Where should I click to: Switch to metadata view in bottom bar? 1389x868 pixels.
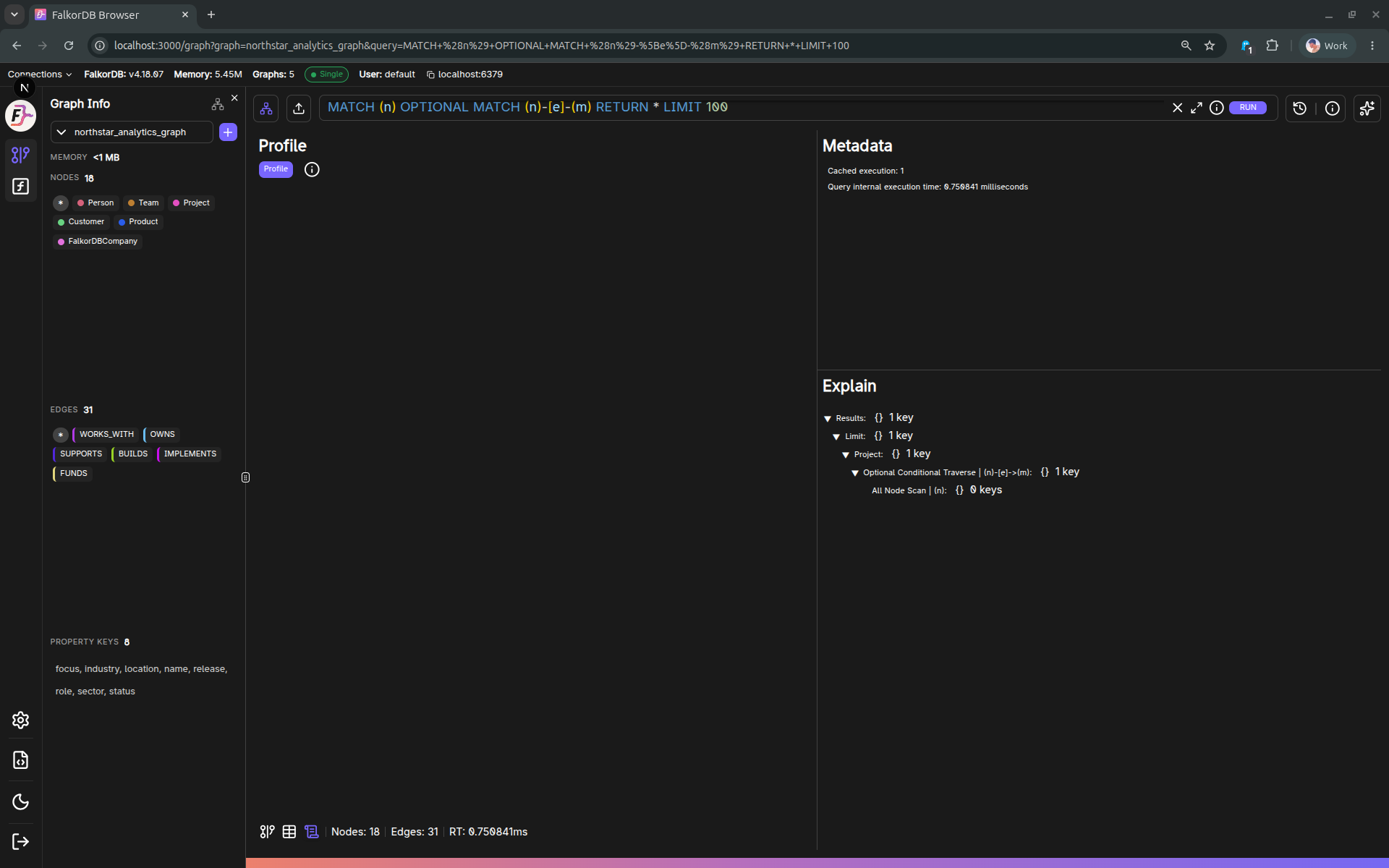coord(312,832)
